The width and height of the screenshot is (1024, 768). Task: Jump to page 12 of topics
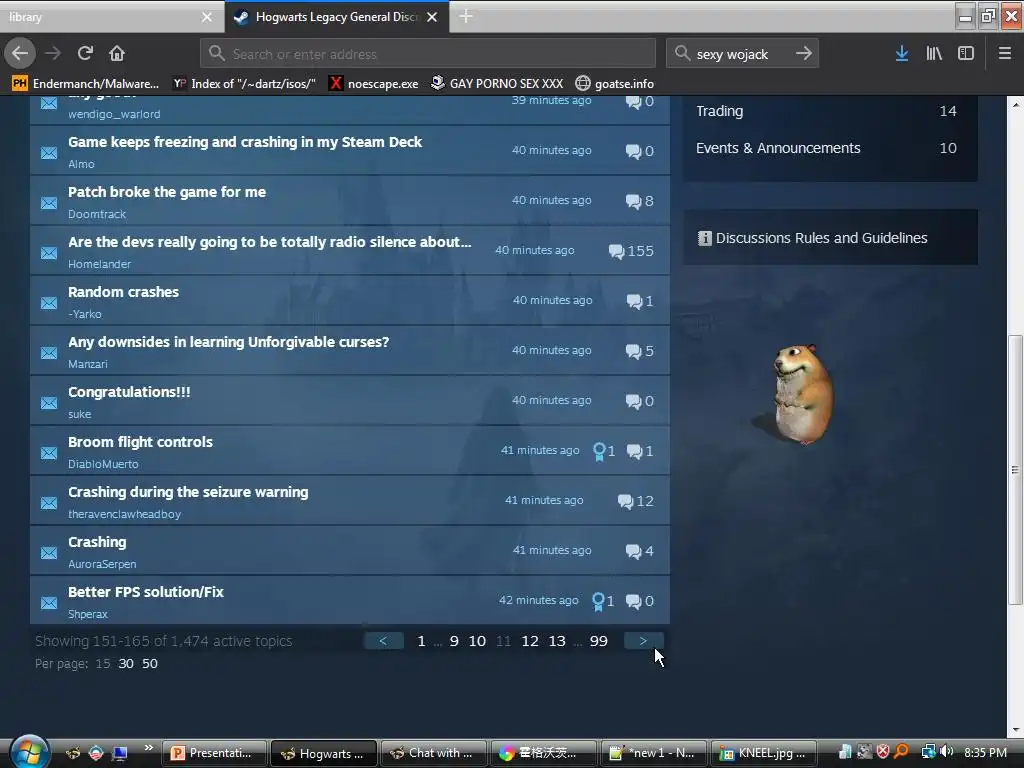530,641
